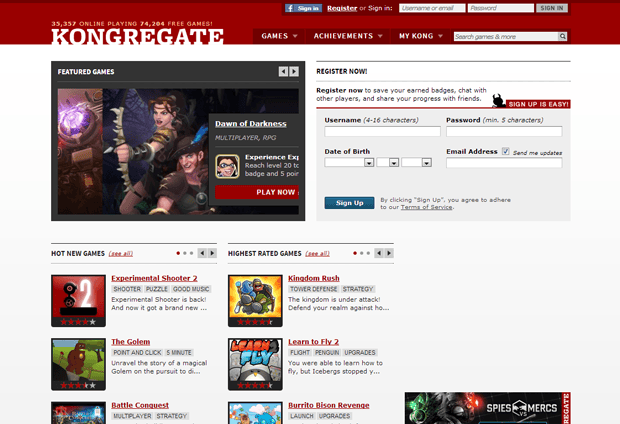Screen dimensions: 620x424
Task: Select third page dot in Highest Rated Games
Action: [368, 253]
